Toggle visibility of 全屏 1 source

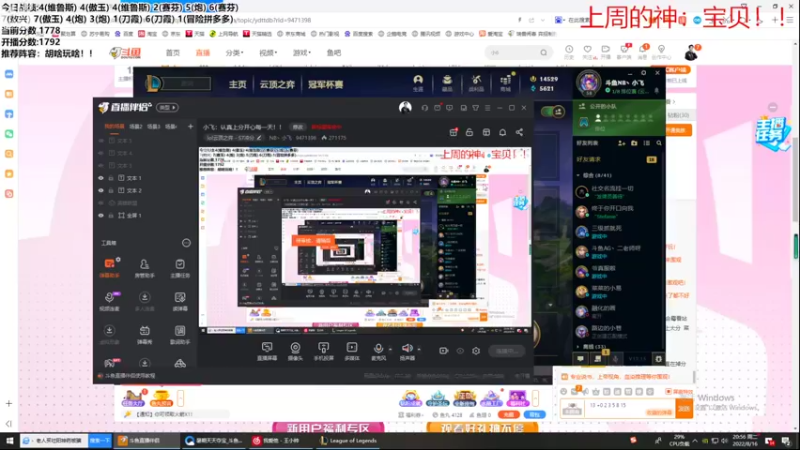click(101, 215)
